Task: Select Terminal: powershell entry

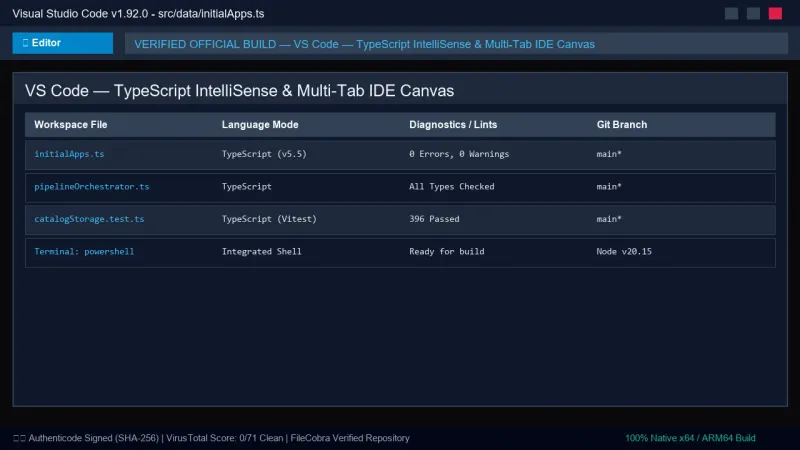Action: [84, 252]
